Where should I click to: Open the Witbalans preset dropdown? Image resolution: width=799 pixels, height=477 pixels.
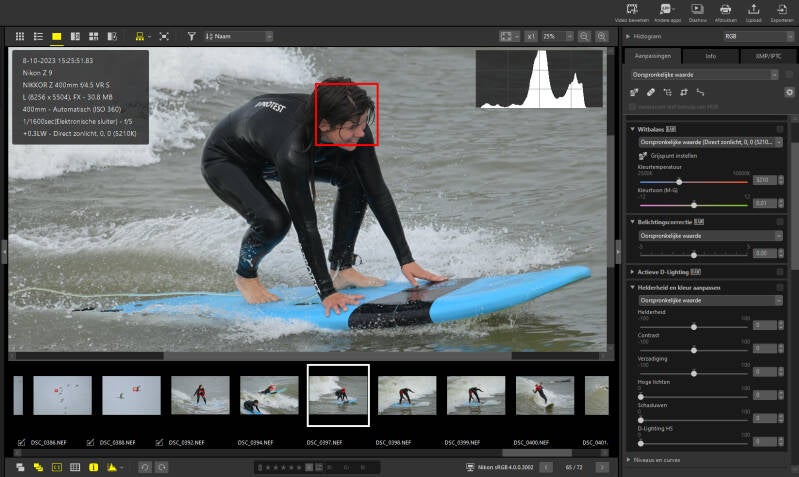(x=710, y=142)
